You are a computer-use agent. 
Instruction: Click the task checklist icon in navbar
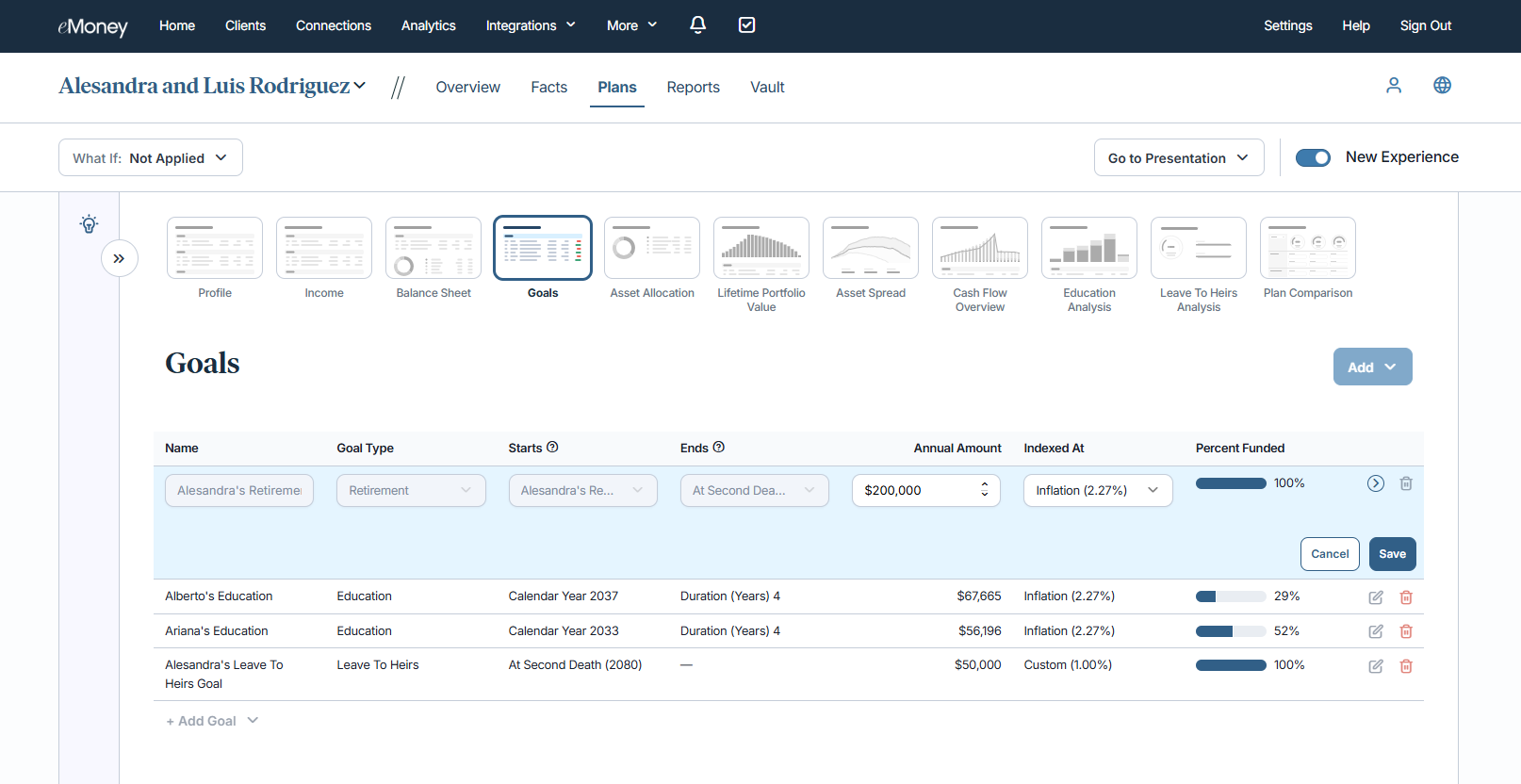(x=746, y=25)
